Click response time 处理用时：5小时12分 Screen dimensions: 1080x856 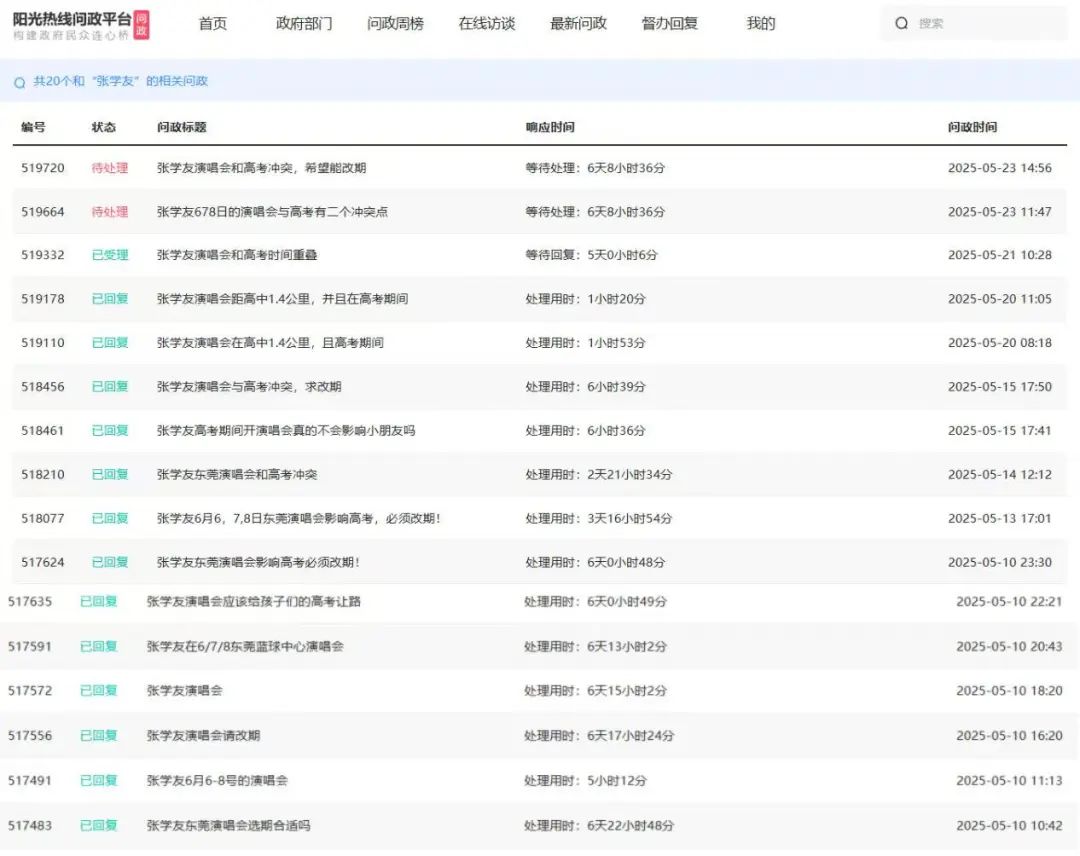585,780
